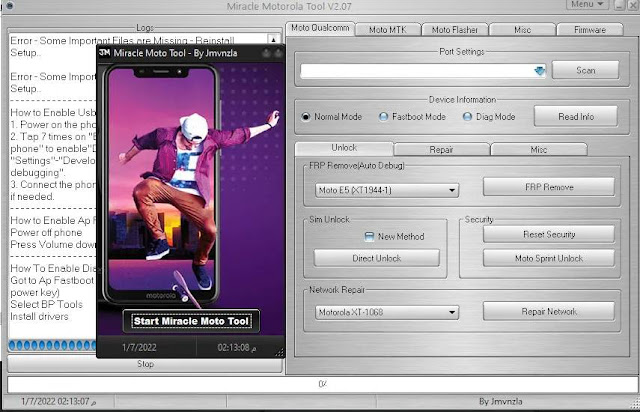Switch to the Moto Qualcomm tab
Screen dimensions: 640x412
click(x=320, y=28)
